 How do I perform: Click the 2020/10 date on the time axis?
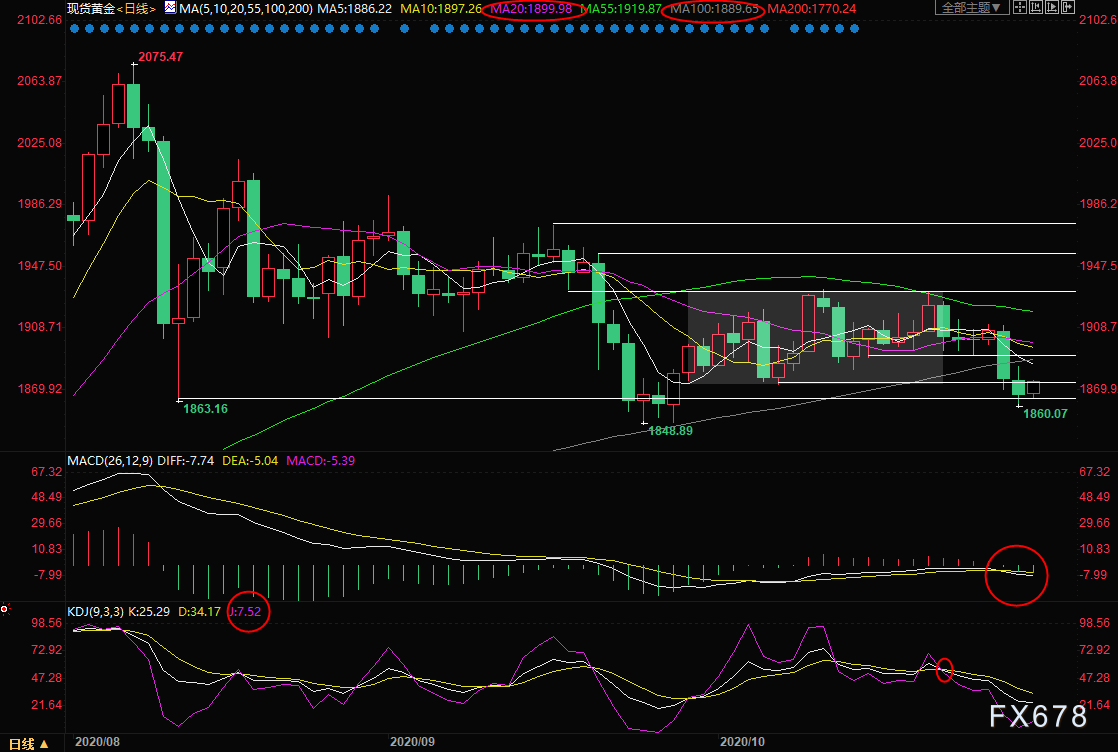coord(741,743)
